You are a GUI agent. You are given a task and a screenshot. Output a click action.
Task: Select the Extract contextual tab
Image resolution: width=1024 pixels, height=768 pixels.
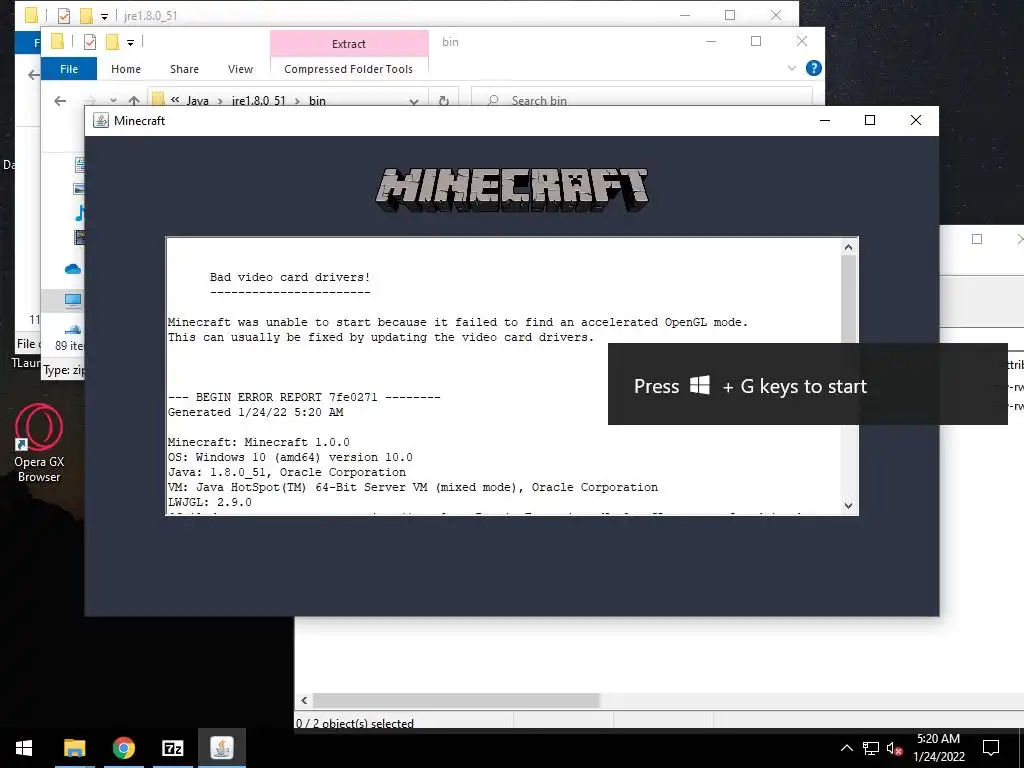(x=349, y=44)
